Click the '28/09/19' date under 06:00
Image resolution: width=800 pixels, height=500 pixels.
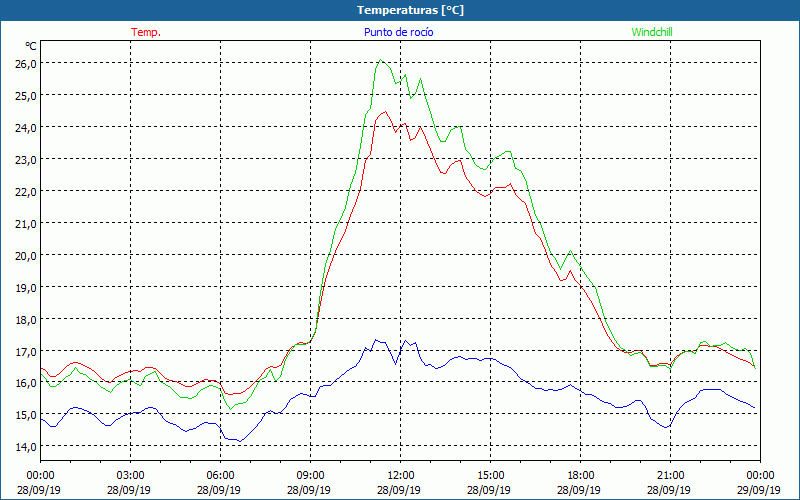(219, 490)
